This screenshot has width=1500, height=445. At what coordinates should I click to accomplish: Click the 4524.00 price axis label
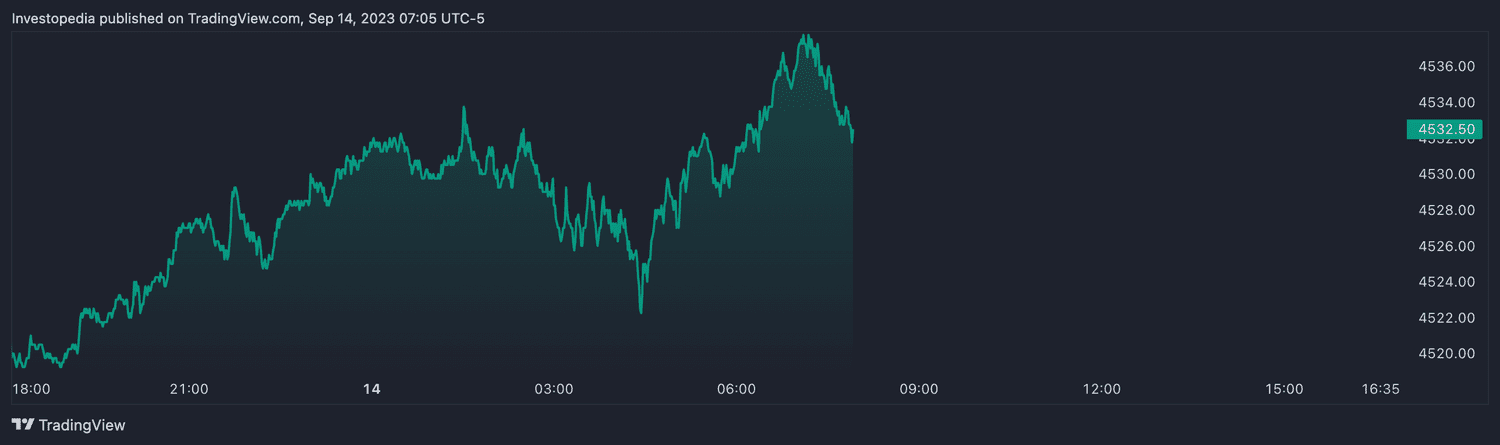click(1447, 282)
